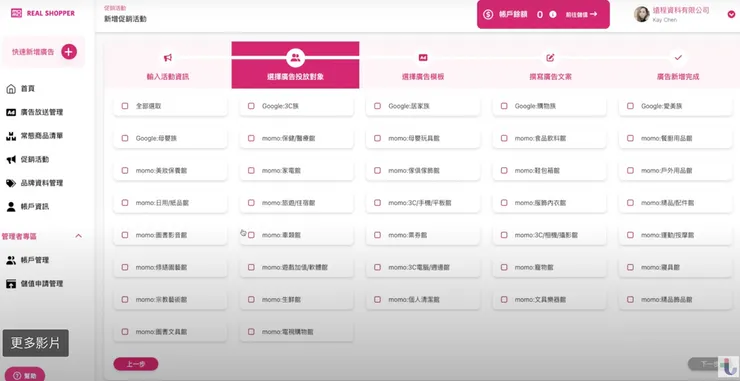Open 促銷活動 in the sidebar
The width and height of the screenshot is (740, 381).
coord(34,160)
